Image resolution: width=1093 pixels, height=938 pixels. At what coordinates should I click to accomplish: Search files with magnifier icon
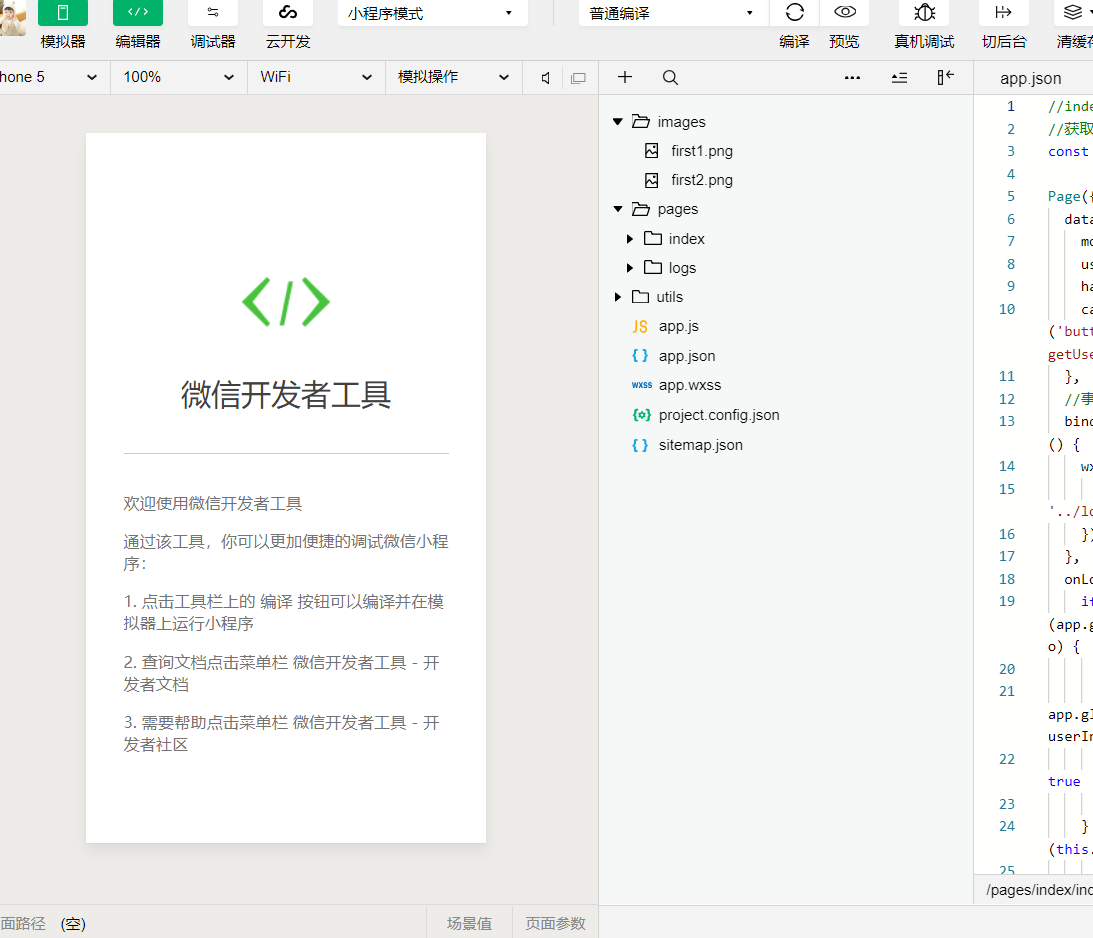(x=670, y=77)
